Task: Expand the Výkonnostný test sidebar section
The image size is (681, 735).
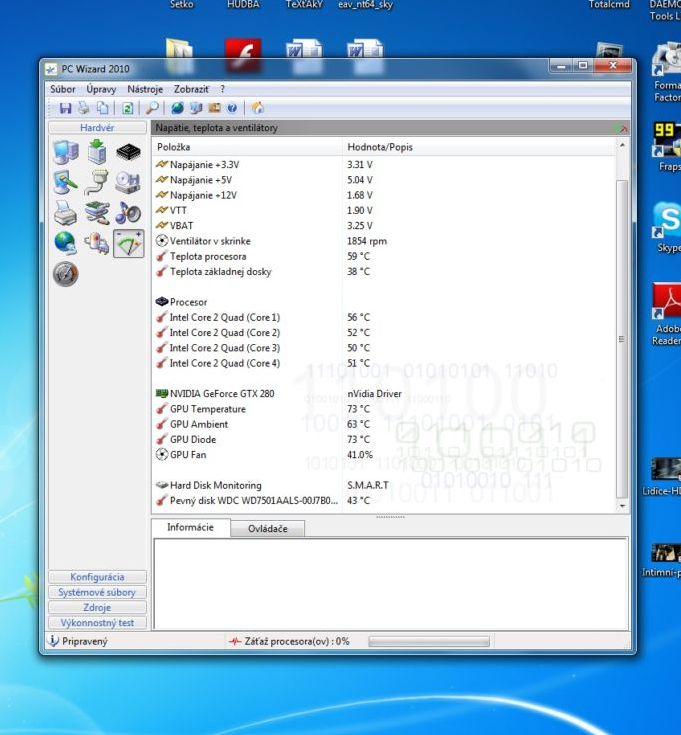Action: (x=97, y=623)
